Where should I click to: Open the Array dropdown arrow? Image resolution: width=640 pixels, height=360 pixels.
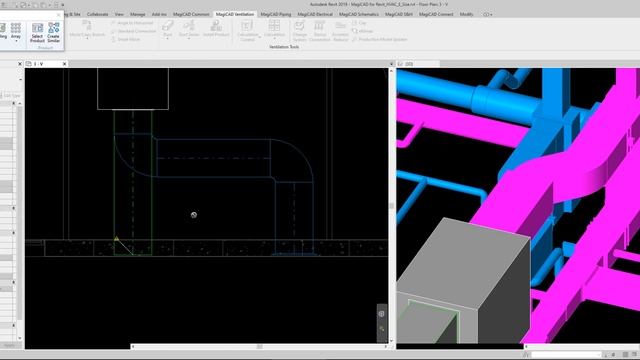[16, 41]
